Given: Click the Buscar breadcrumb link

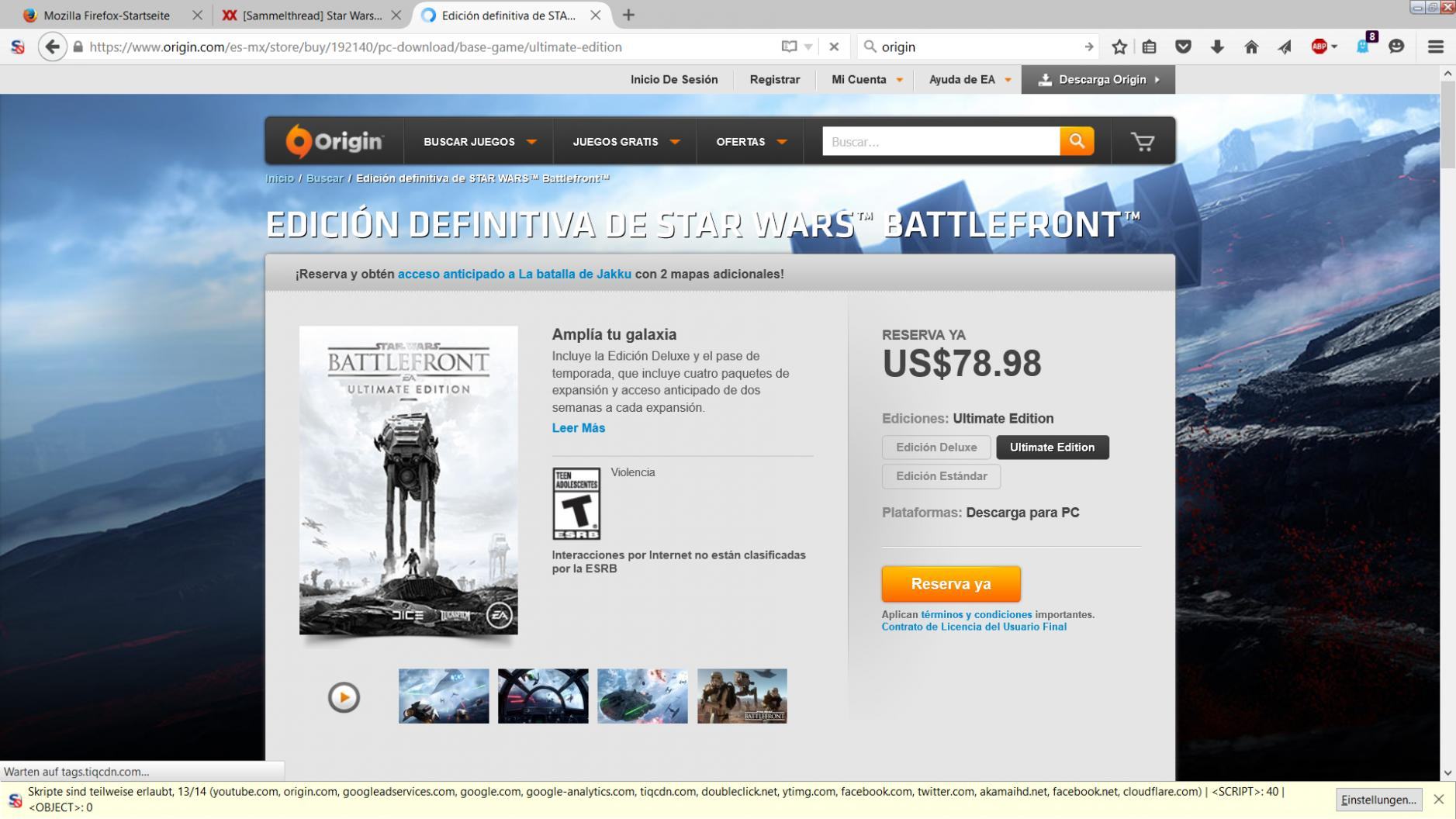Looking at the screenshot, I should point(324,178).
